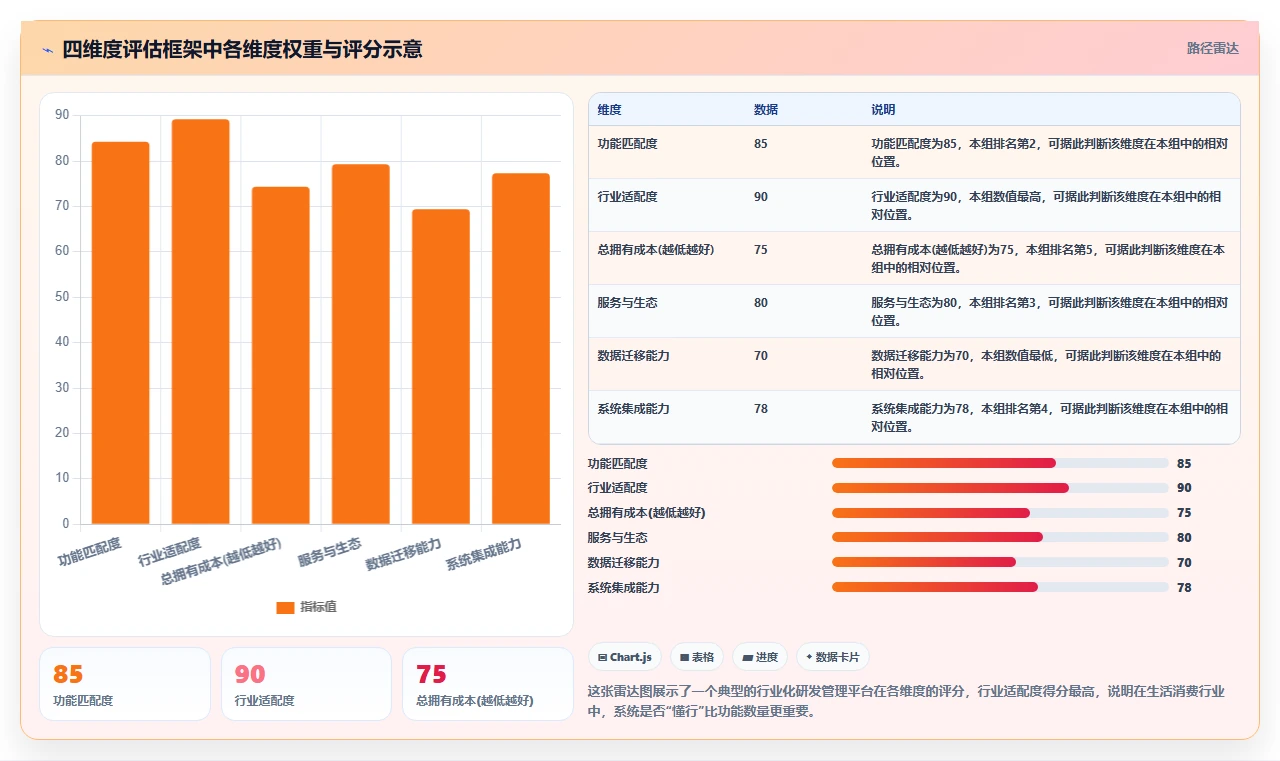Click the value 70 beside the 数据迁移能力 progress bar
This screenshot has width=1280, height=761.
[x=1184, y=563]
